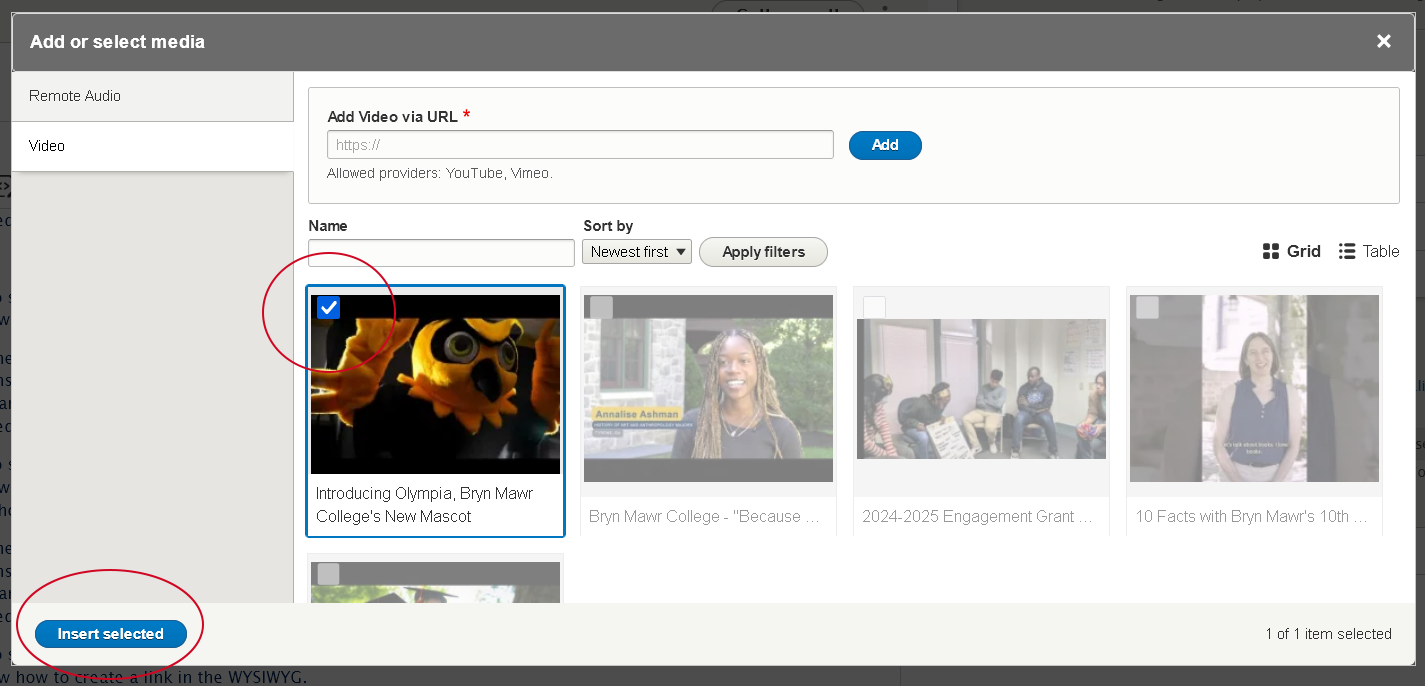Switch to the Video tab
Image resolution: width=1425 pixels, height=686 pixels.
tap(153, 146)
